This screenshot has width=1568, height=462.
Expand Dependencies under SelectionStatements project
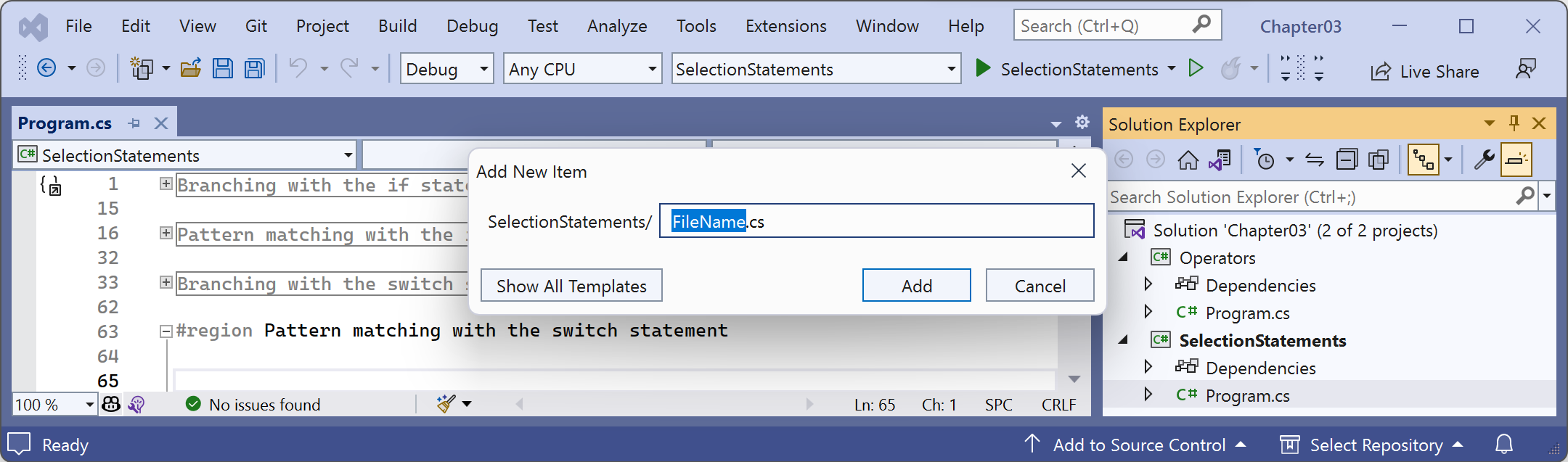tap(1148, 366)
